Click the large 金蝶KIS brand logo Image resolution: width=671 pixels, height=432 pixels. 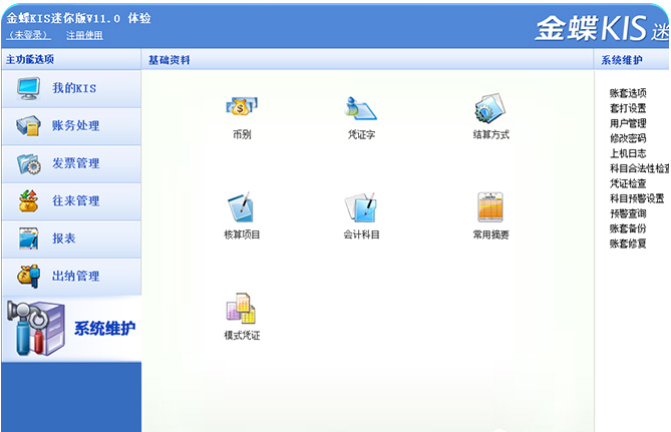pyautogui.click(x=591, y=28)
